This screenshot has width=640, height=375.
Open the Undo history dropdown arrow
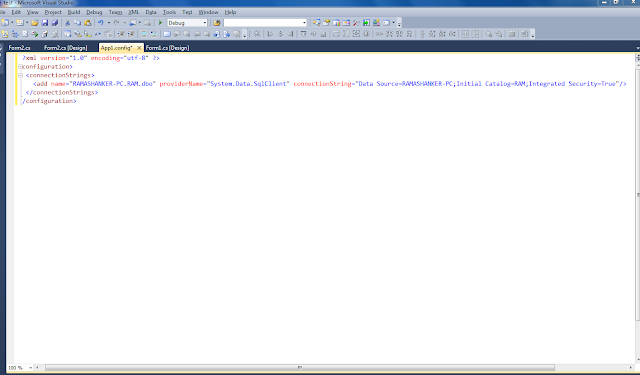pos(109,23)
